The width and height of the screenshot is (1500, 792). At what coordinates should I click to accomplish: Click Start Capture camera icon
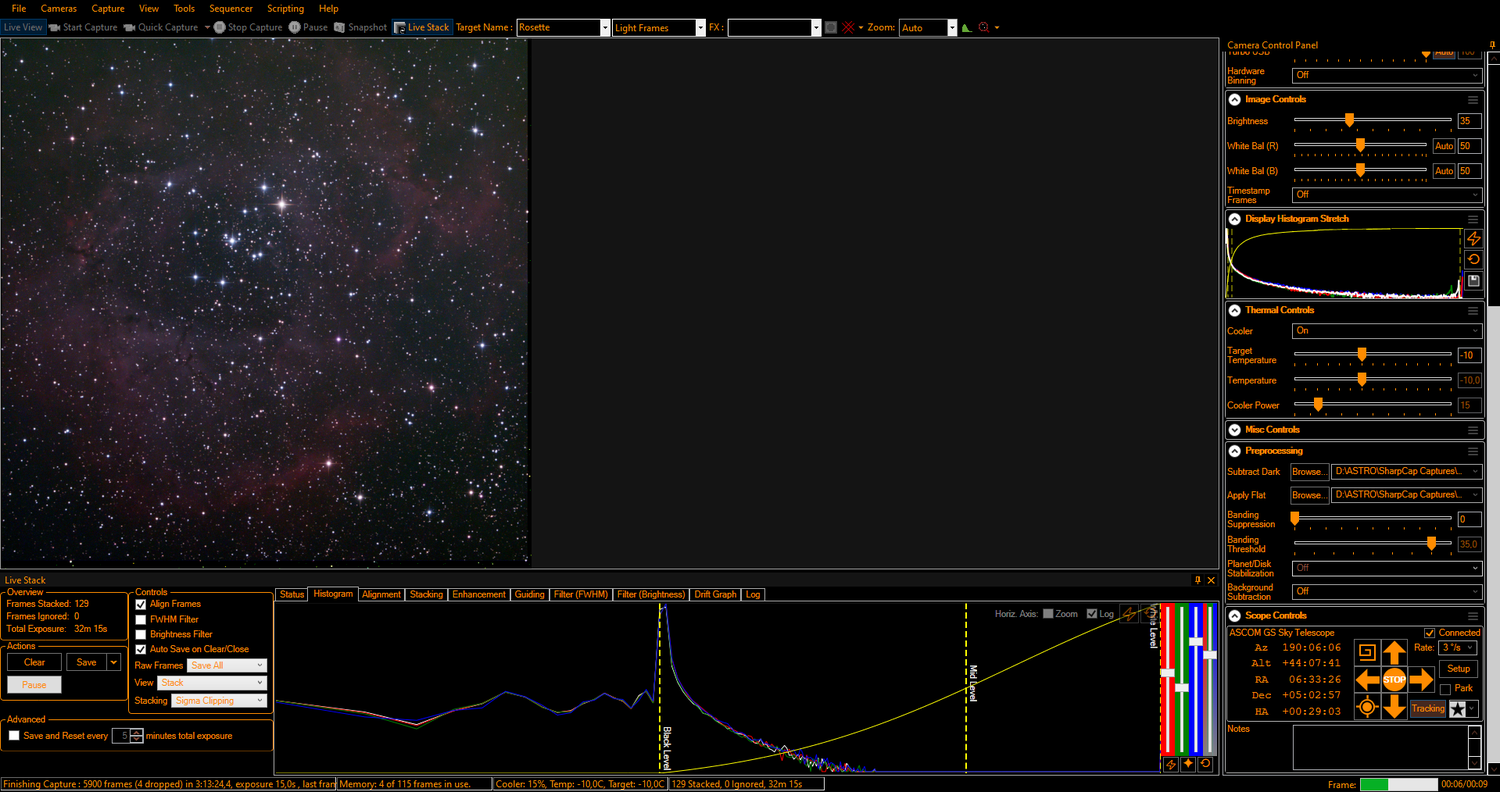coord(54,28)
